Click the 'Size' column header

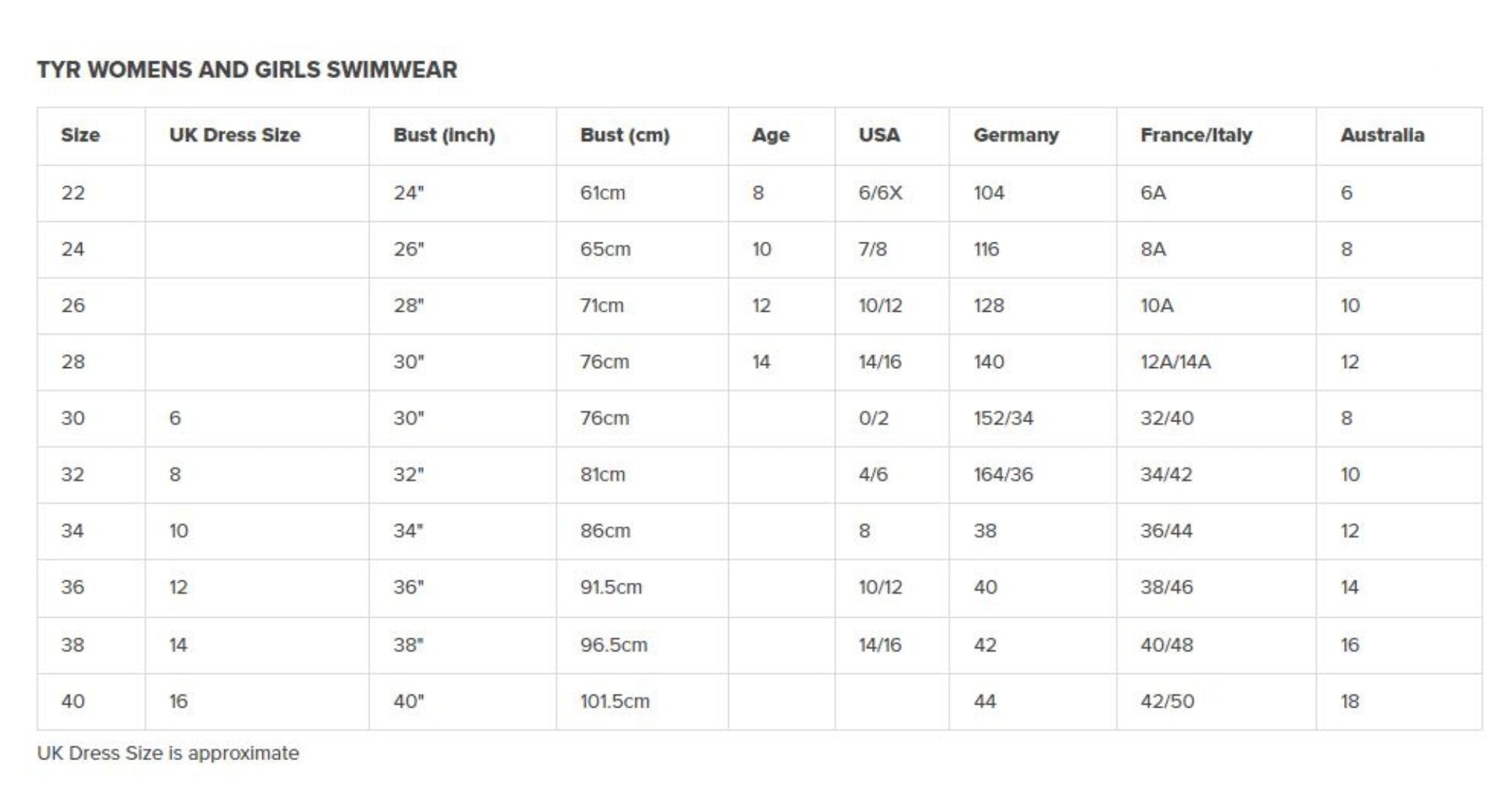80,135
